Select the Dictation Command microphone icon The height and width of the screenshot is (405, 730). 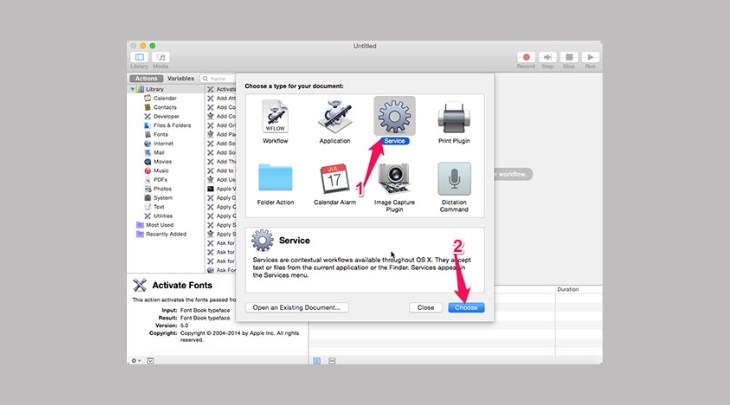[454, 179]
